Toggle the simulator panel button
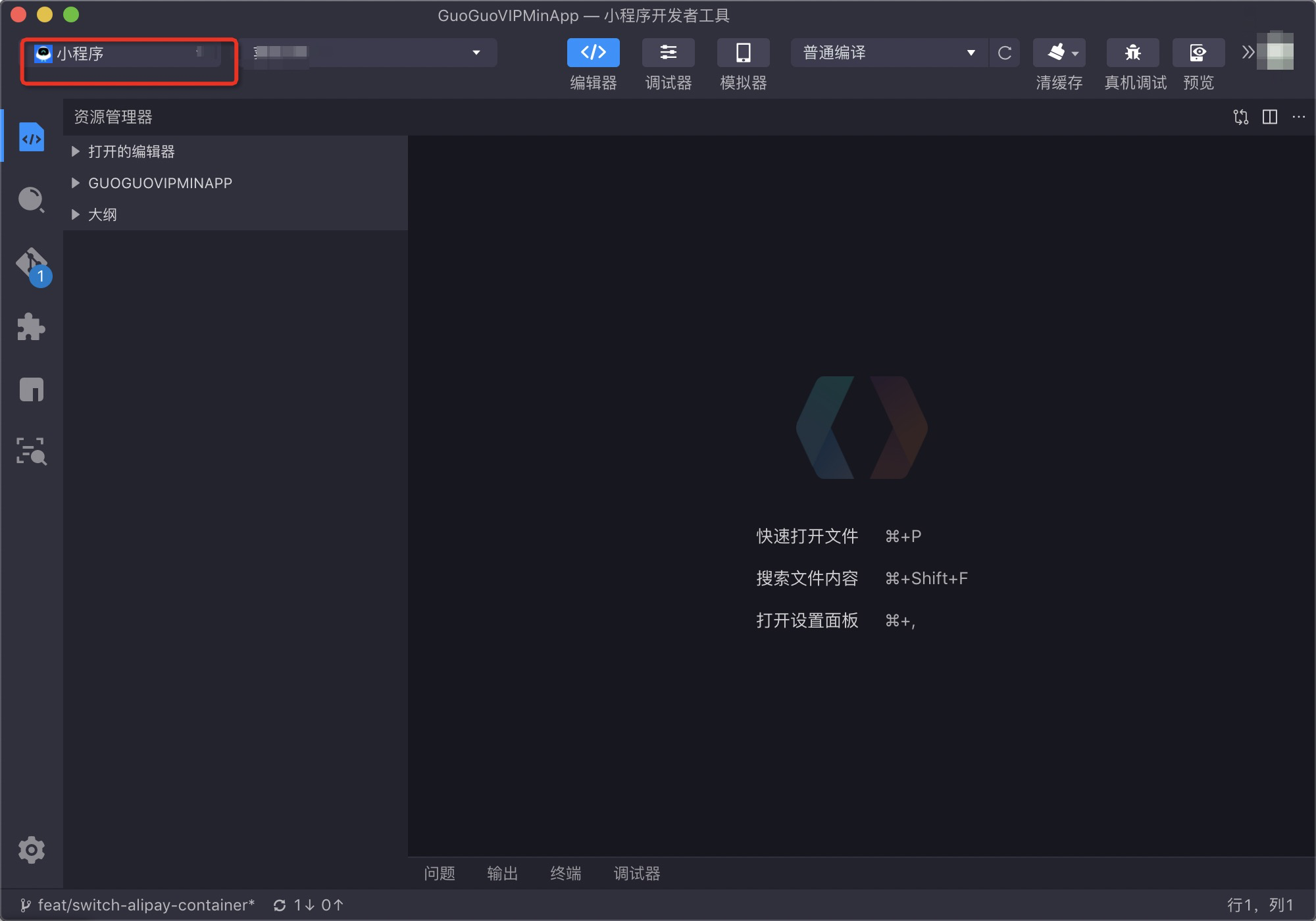This screenshot has width=1316, height=921. point(743,53)
